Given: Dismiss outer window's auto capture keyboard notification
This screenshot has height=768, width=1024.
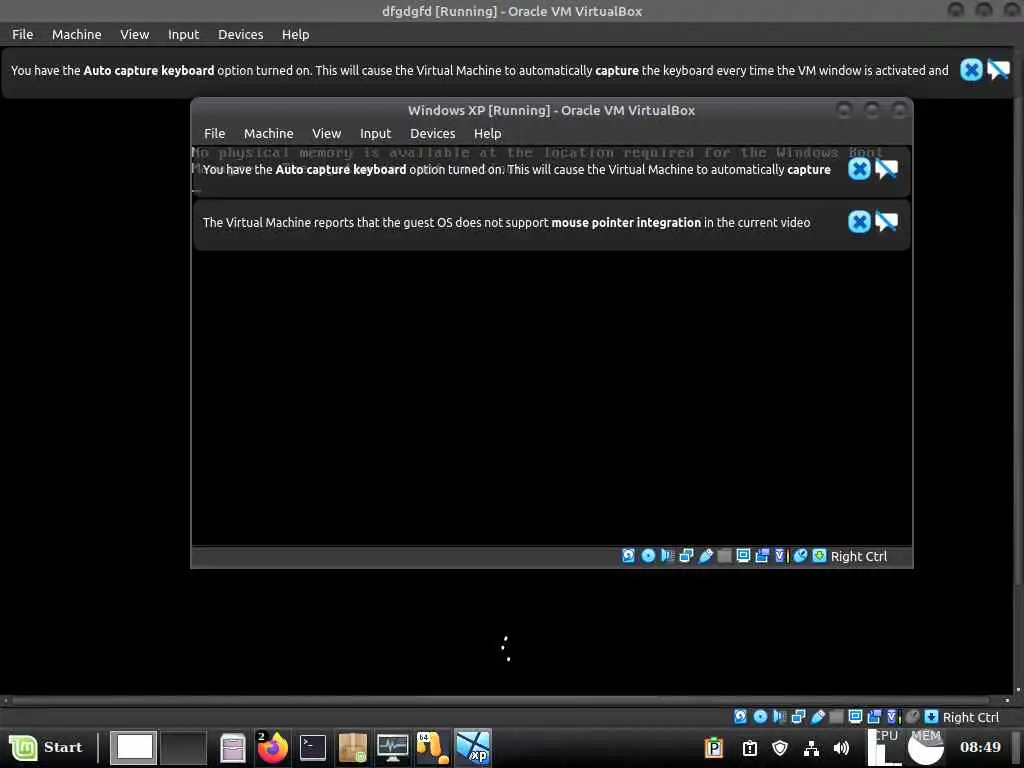Looking at the screenshot, I should (x=971, y=70).
